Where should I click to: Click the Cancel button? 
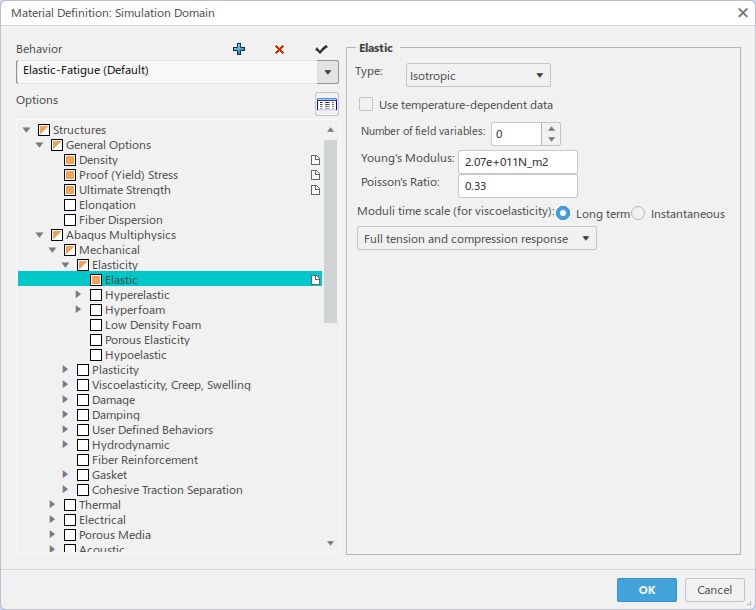pyautogui.click(x=714, y=590)
